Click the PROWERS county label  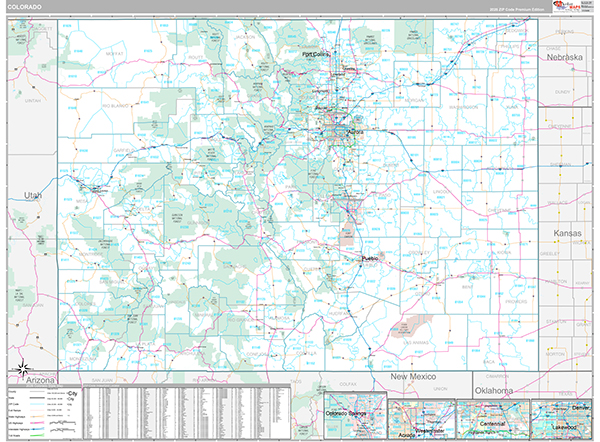coord(516,302)
